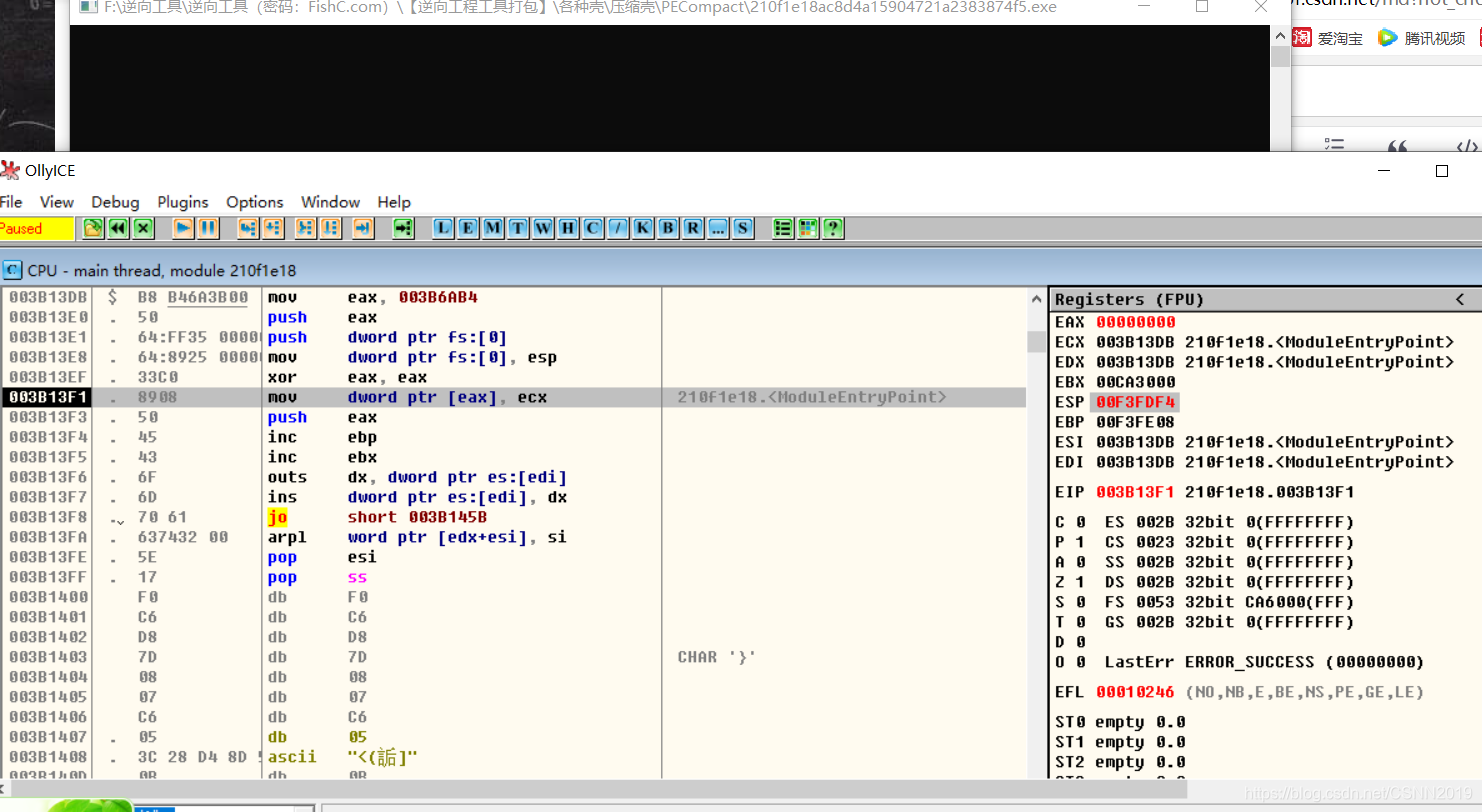Open the Options menu
1482x812 pixels.
(x=255, y=202)
